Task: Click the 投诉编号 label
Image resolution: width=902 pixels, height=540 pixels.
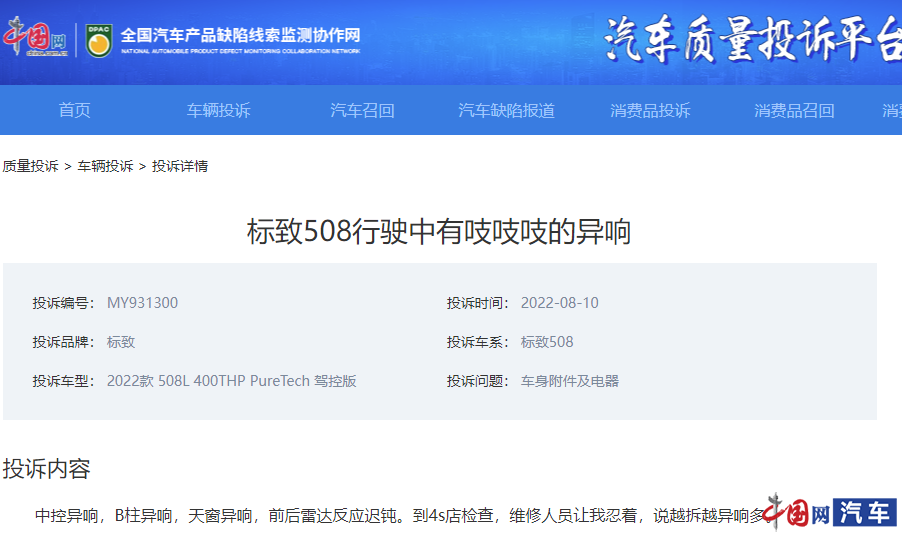Action: 63,302
